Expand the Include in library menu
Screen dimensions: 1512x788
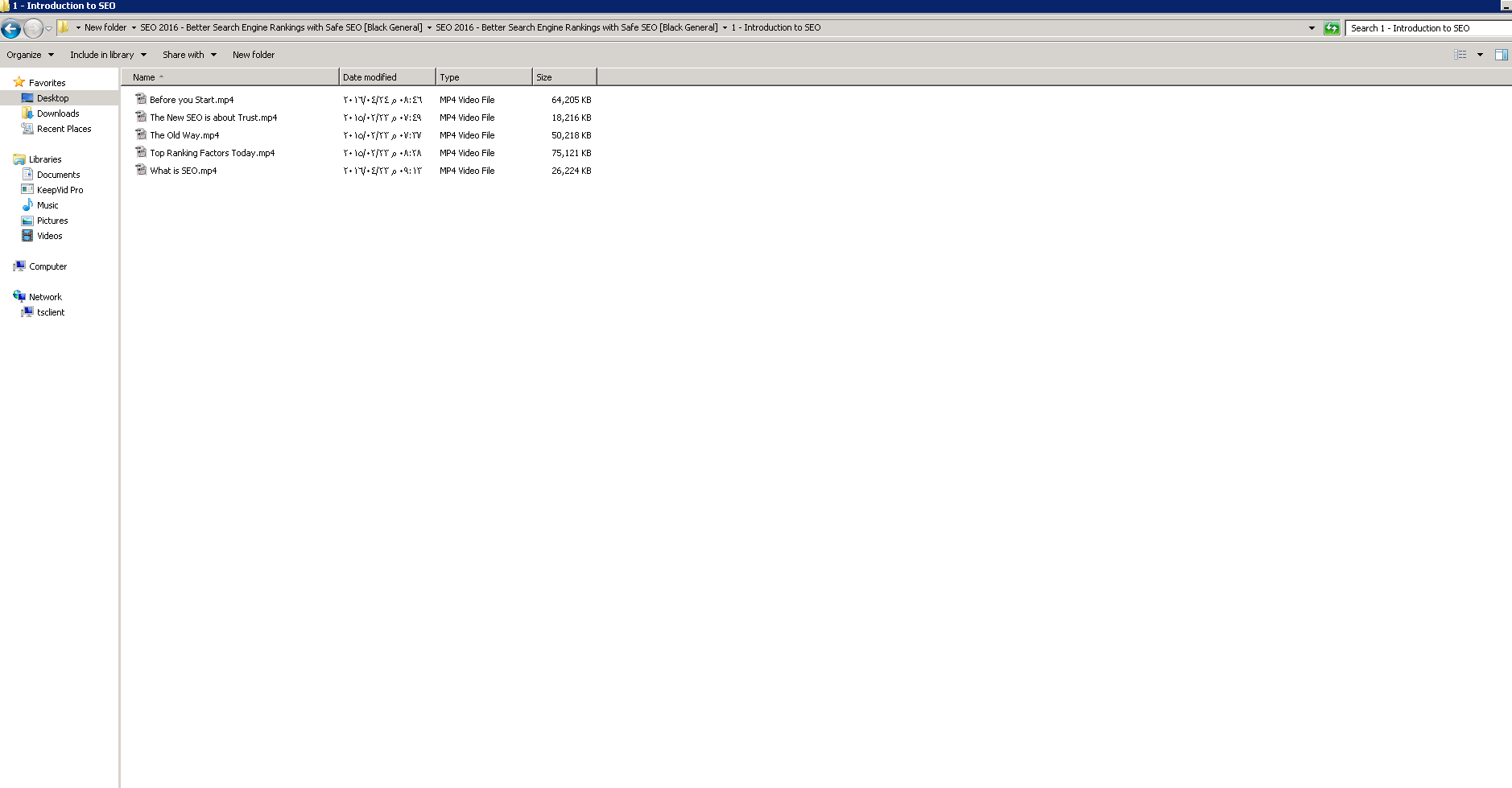[108, 55]
